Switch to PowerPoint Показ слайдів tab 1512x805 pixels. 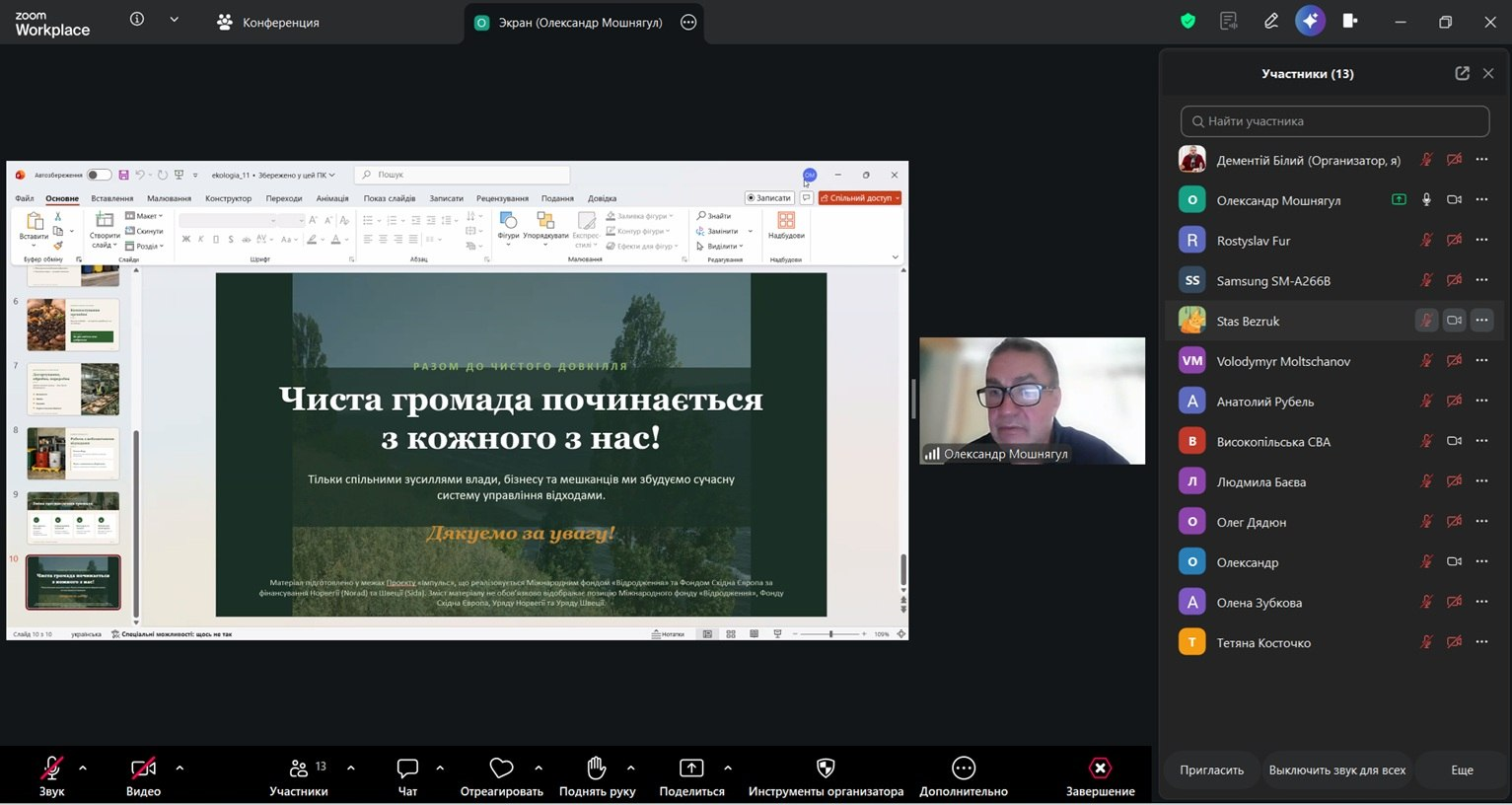click(x=390, y=198)
